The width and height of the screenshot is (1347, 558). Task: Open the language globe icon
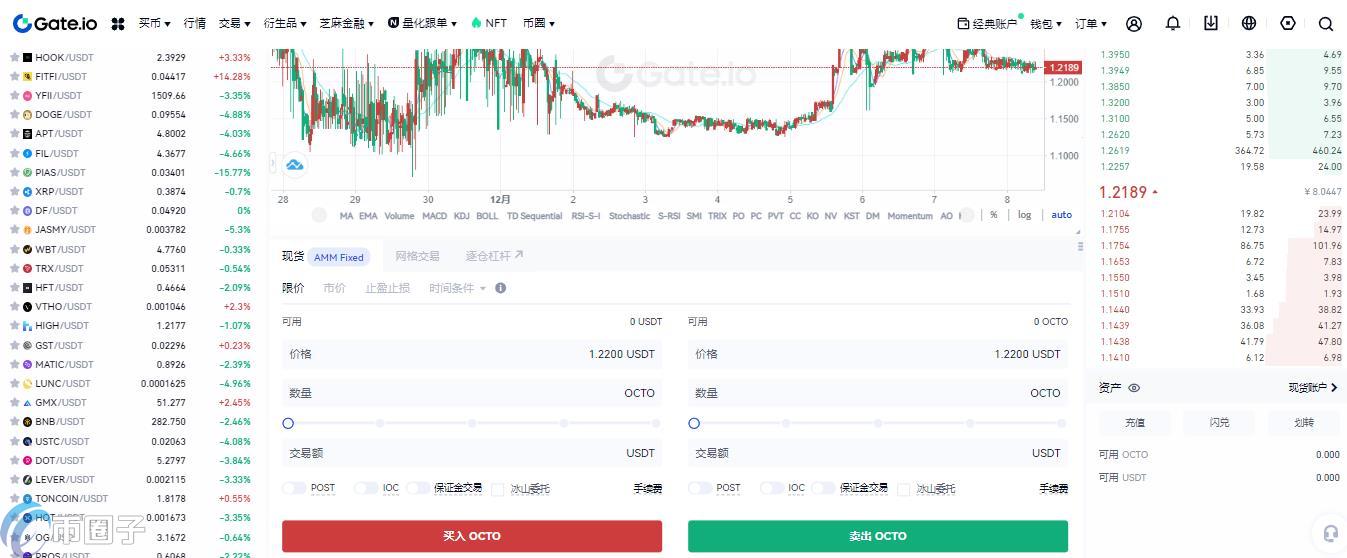[1248, 23]
